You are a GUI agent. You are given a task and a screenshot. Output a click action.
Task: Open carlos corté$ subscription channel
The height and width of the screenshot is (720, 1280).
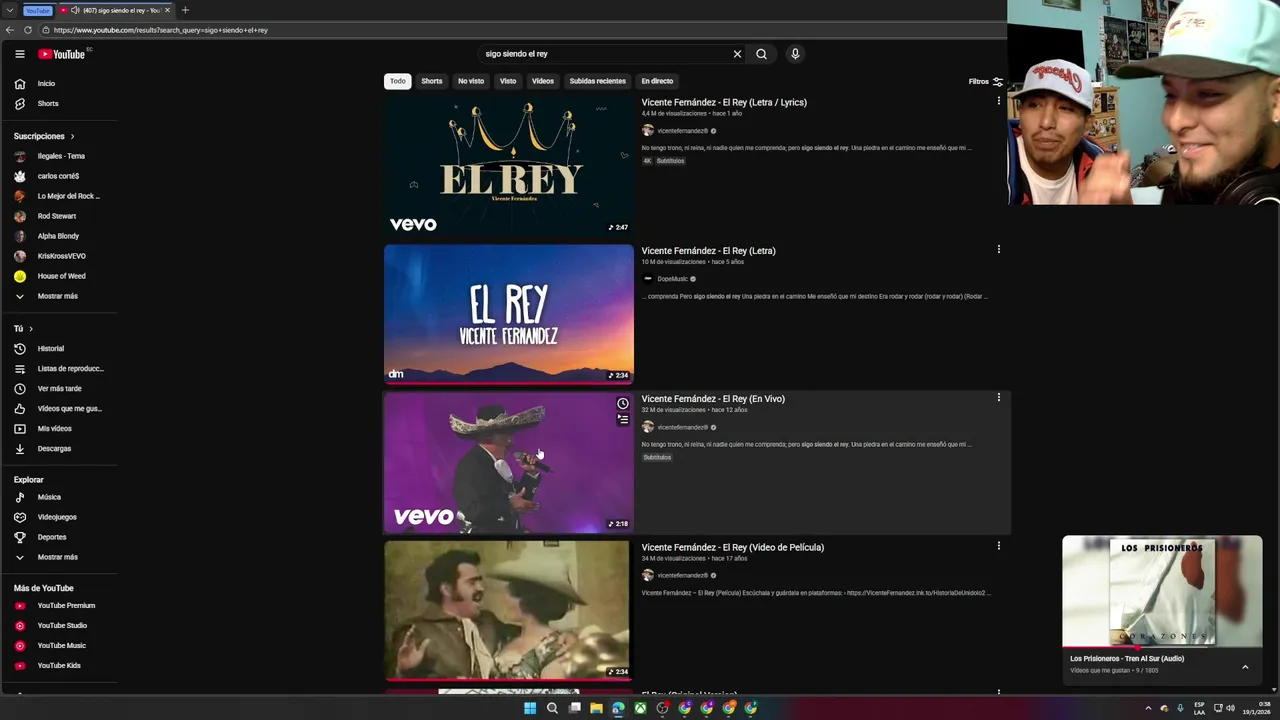(59, 176)
